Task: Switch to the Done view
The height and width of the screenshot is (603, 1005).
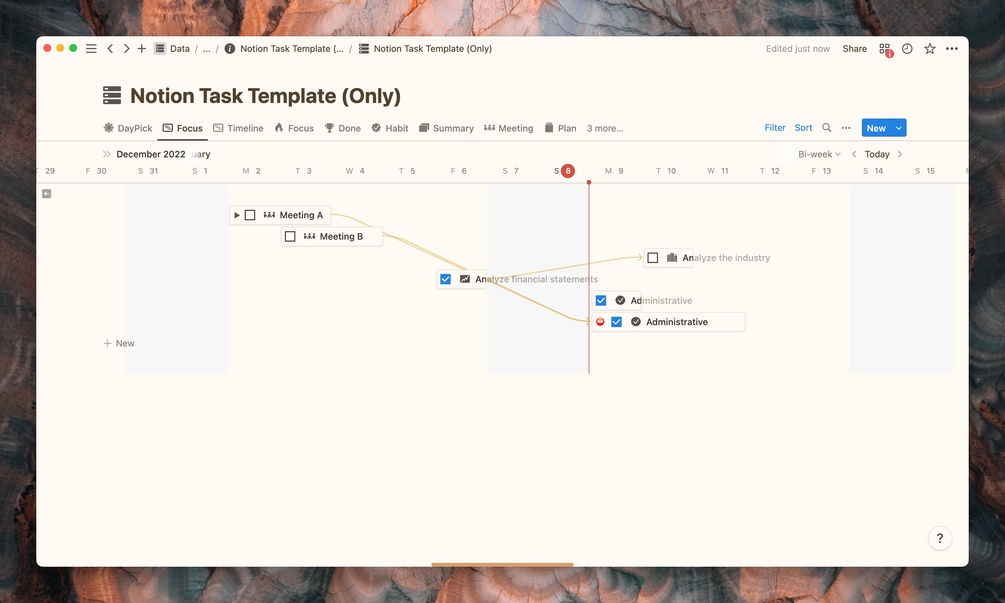Action: 342,128
